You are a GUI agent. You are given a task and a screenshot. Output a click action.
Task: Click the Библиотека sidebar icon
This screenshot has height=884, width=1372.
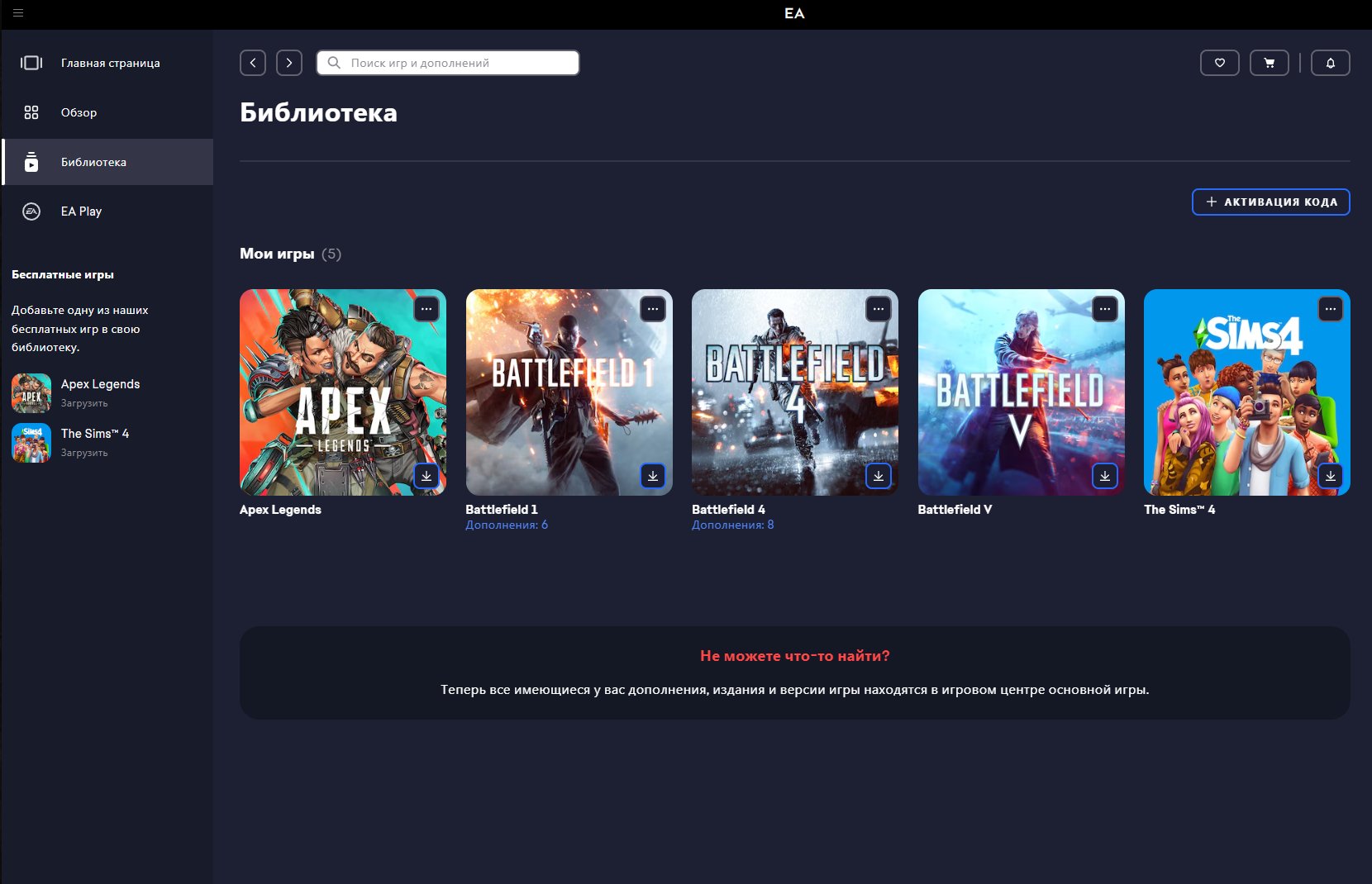(x=31, y=162)
